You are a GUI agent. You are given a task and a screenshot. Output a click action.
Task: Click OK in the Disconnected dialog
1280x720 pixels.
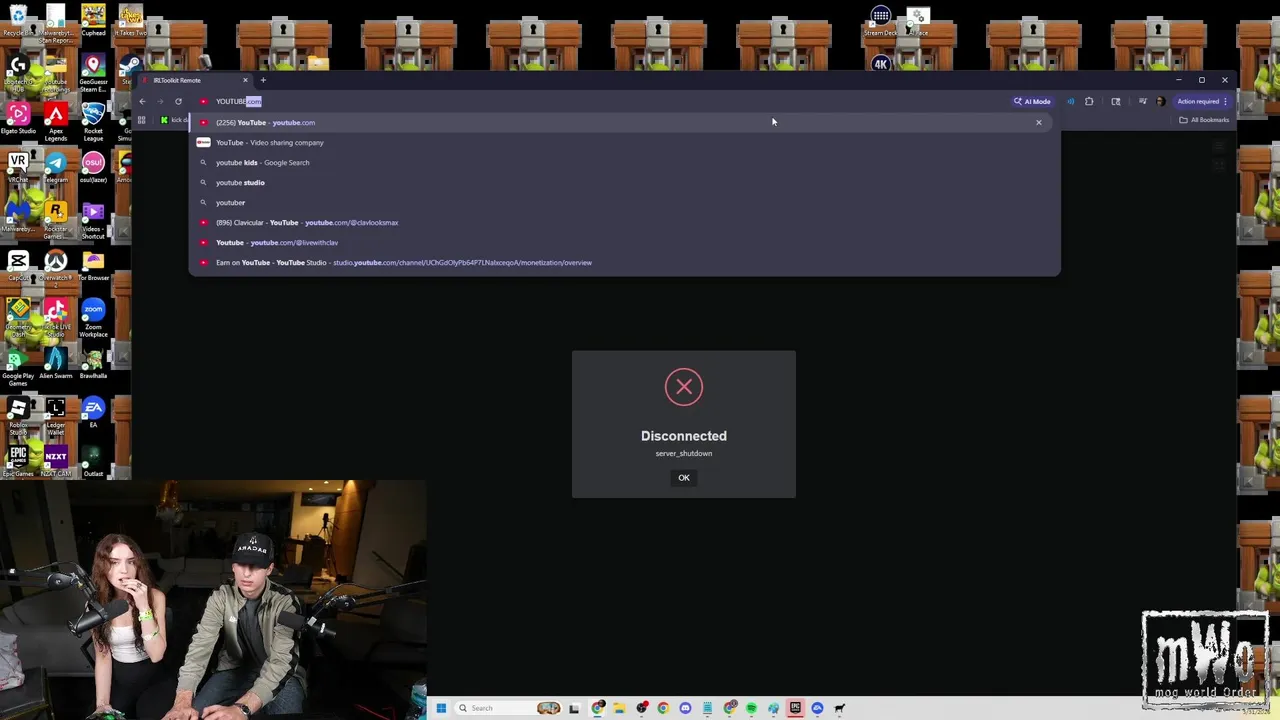(x=684, y=477)
